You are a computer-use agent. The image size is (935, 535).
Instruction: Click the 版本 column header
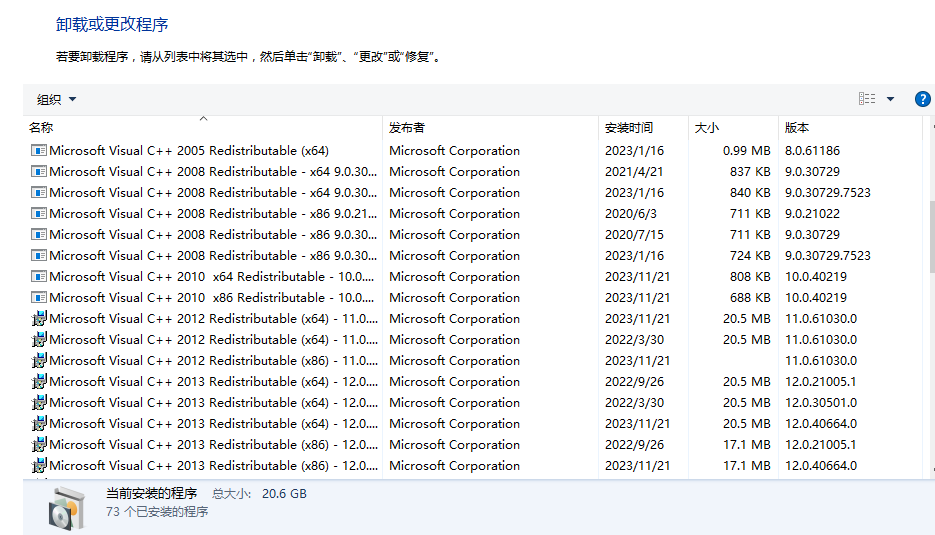click(797, 128)
